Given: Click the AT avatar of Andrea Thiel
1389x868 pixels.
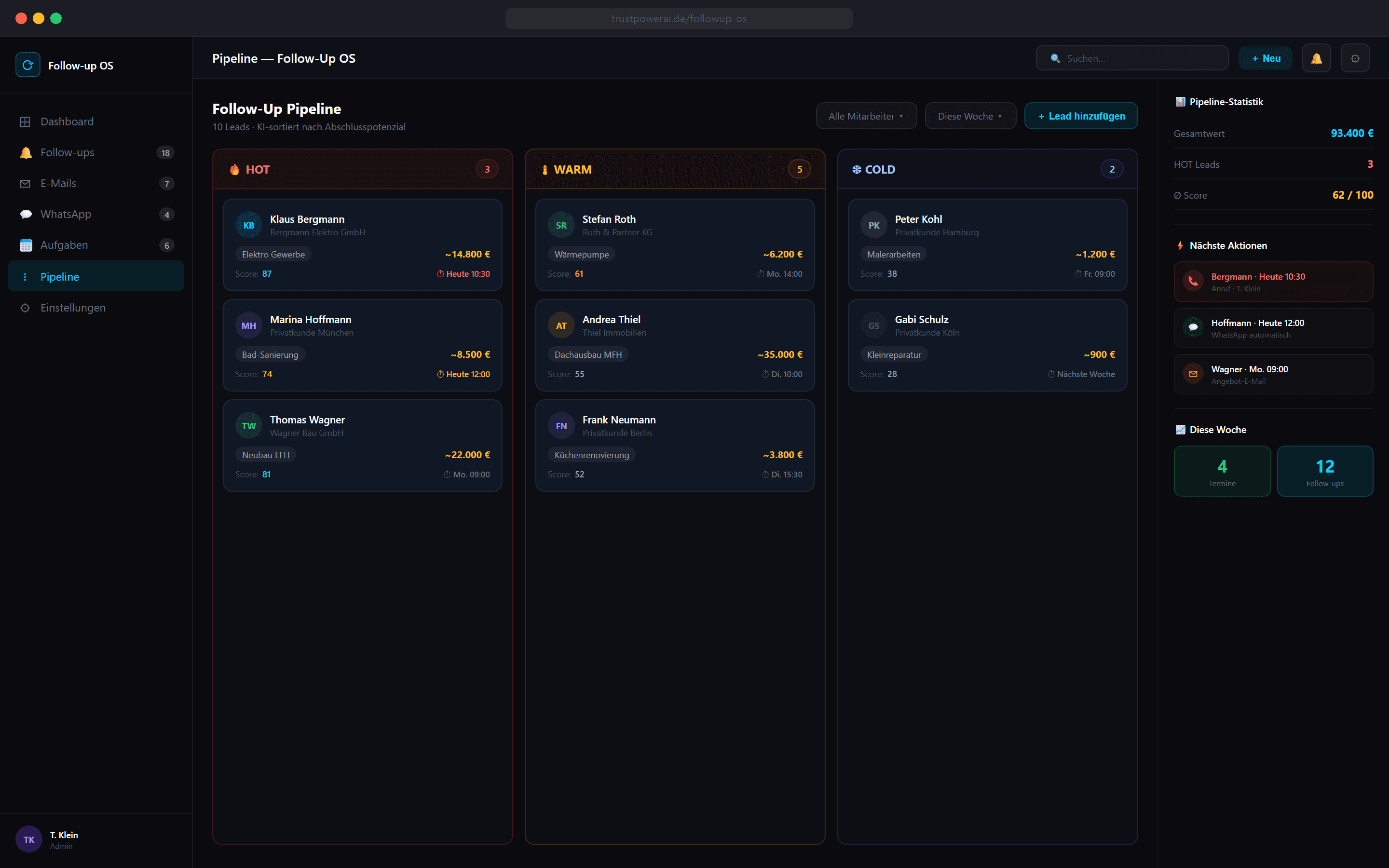Looking at the screenshot, I should click(x=561, y=325).
